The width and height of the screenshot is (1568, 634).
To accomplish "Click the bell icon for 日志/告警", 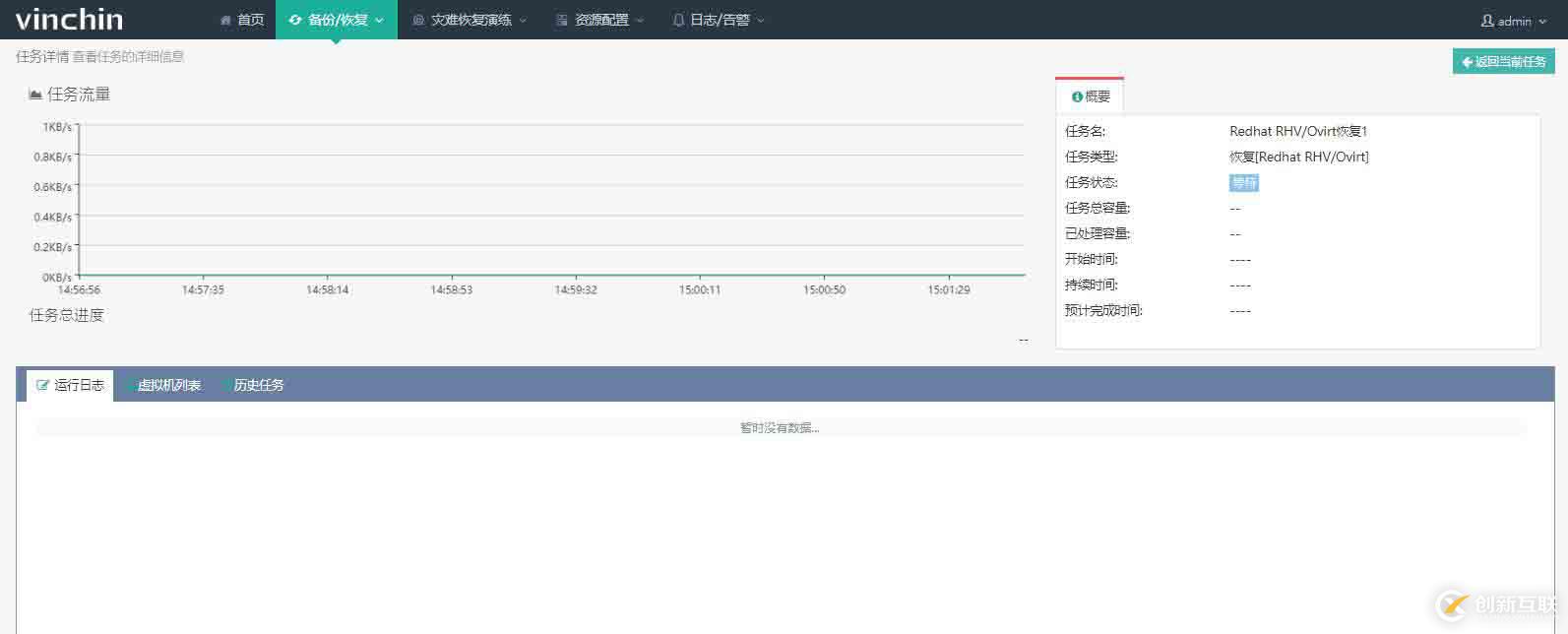I will click(678, 20).
